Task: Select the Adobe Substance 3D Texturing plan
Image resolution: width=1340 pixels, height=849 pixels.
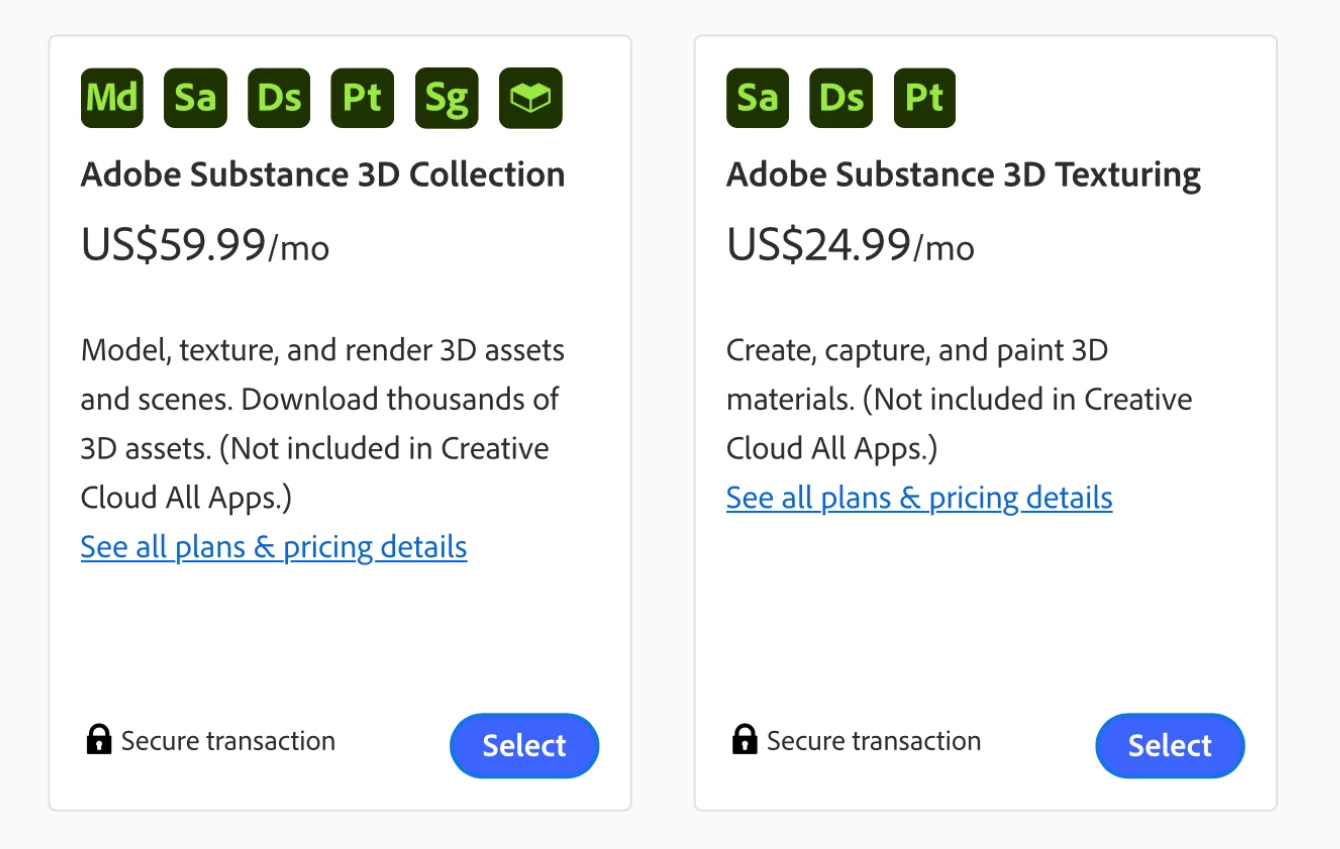Action: pyautogui.click(x=1170, y=745)
